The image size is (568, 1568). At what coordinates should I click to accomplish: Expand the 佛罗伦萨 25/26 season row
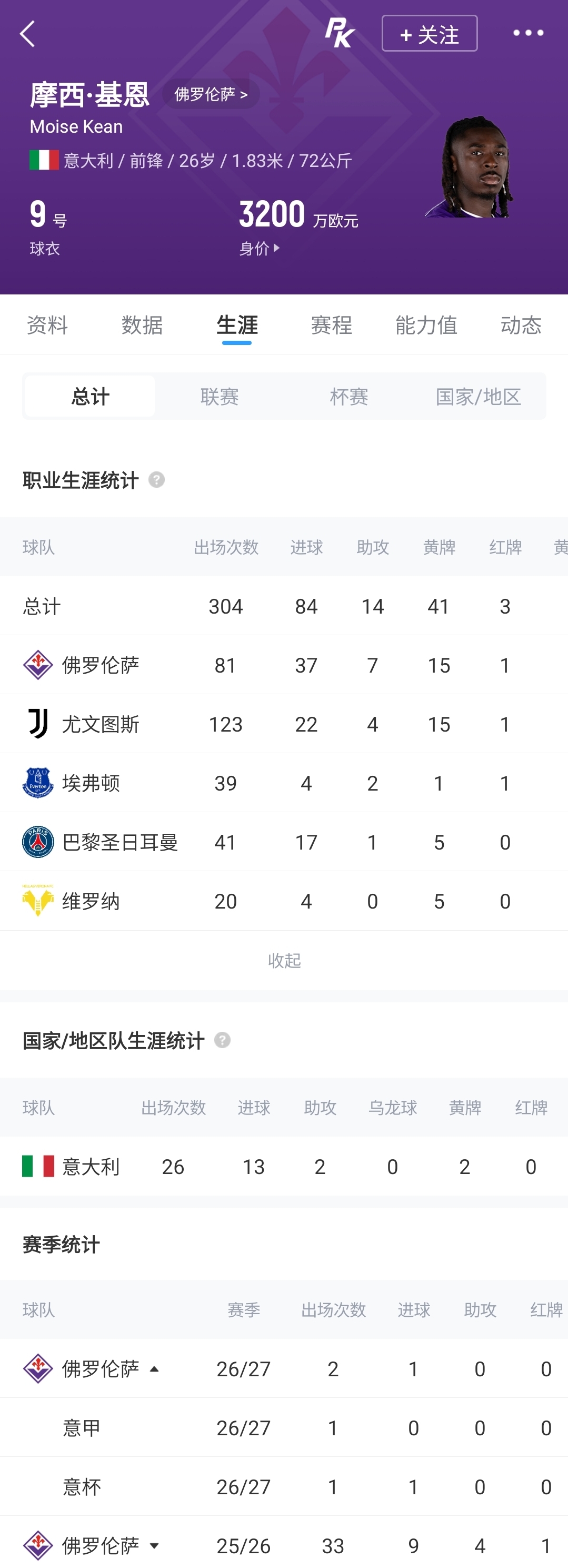(154, 1545)
